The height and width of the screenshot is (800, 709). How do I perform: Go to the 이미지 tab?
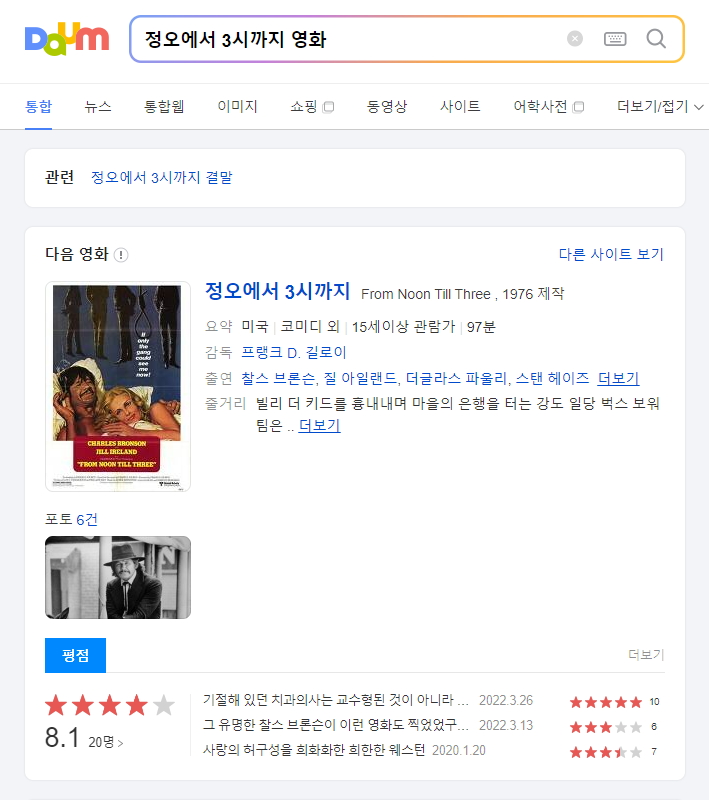pos(237,106)
